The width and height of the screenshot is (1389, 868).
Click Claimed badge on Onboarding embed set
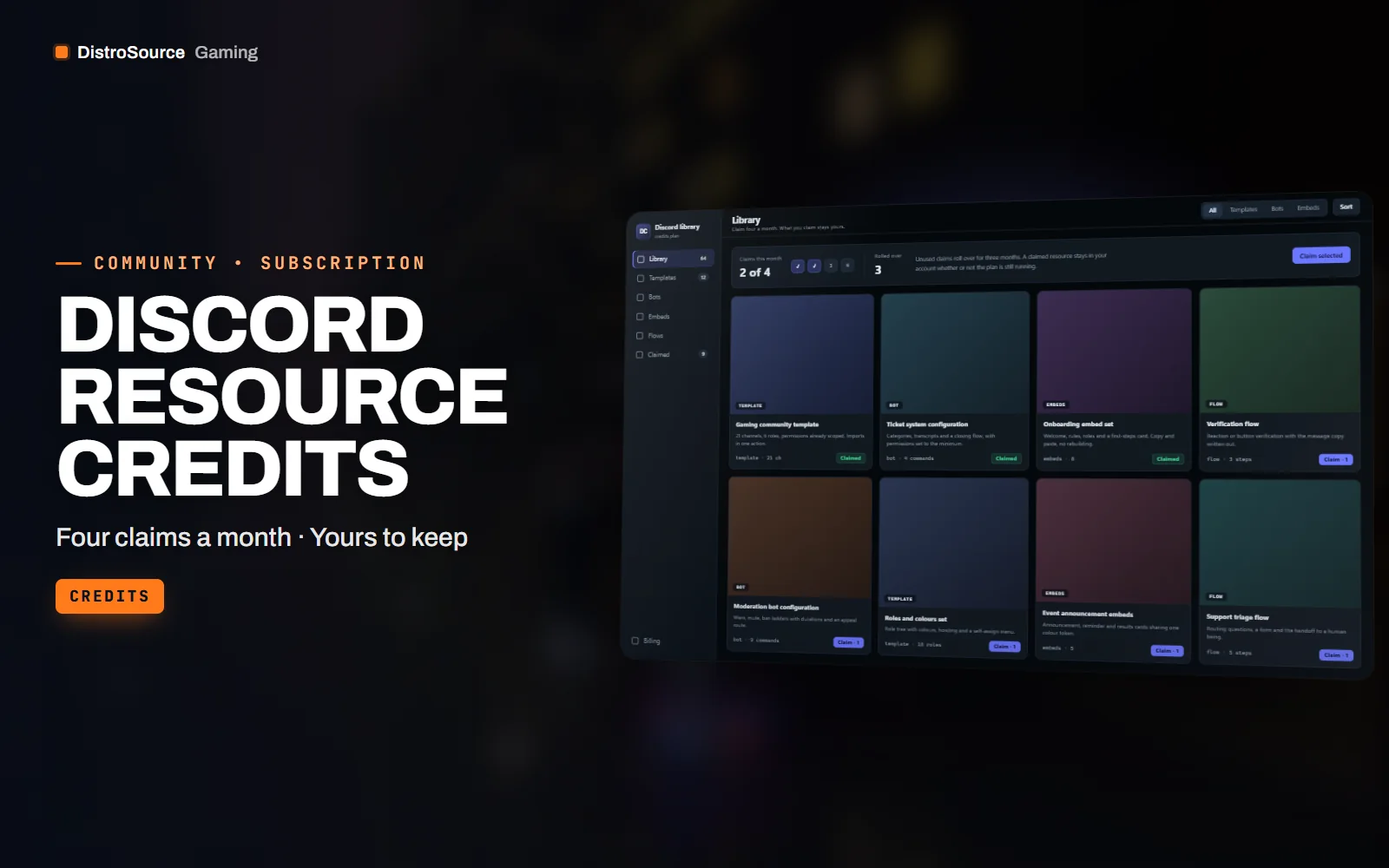1168,459
